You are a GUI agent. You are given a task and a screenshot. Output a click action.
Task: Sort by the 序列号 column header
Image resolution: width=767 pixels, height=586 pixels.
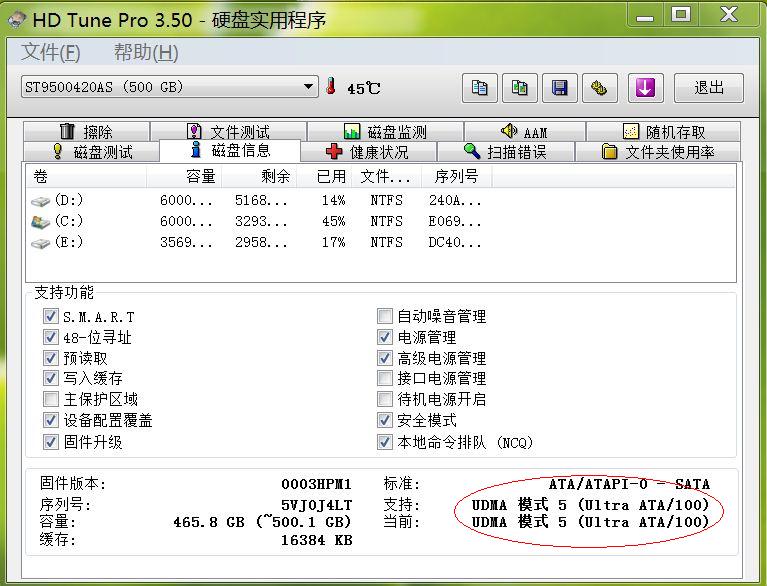point(457,176)
